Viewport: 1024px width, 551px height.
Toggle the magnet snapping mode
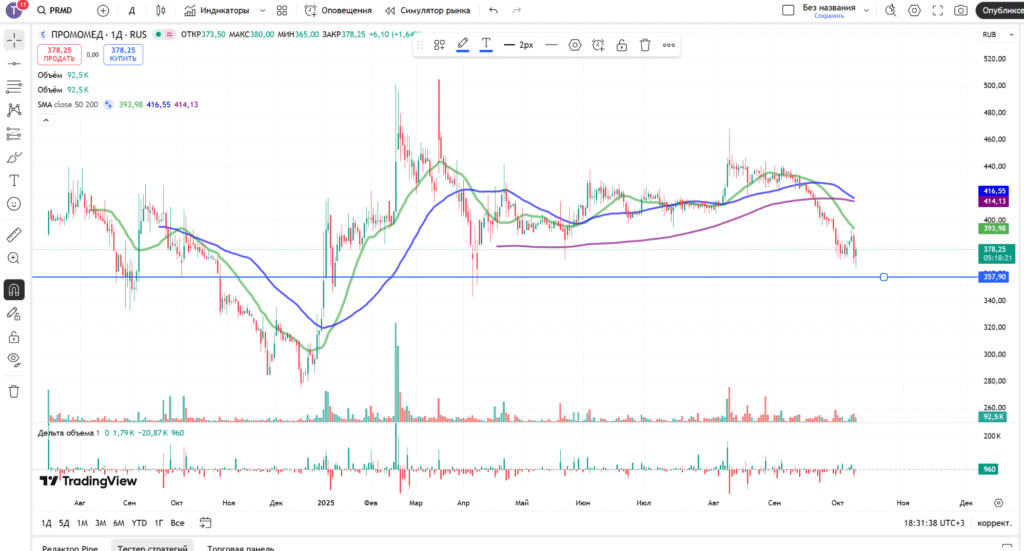pos(14,290)
